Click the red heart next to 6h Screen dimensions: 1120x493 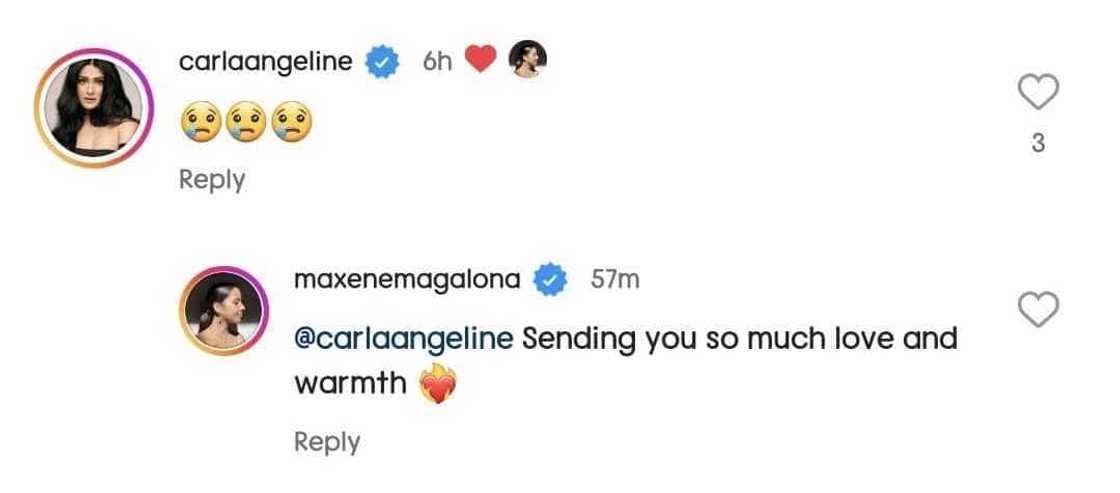(x=482, y=62)
